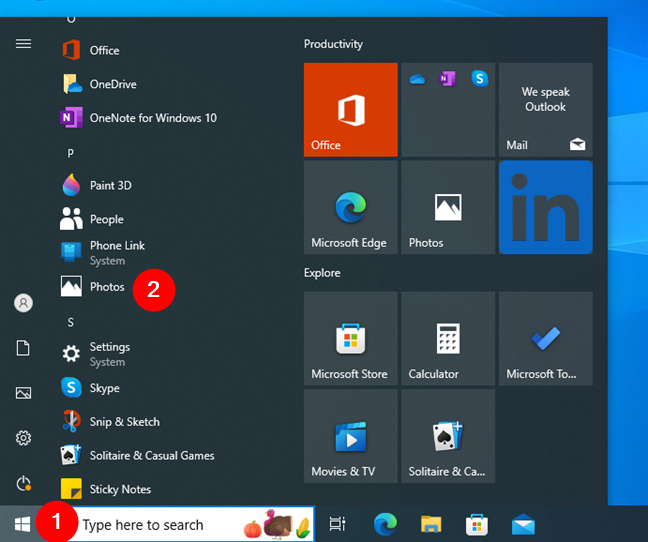Viewport: 648px width, 542px height.
Task: Open the Microsoft To Do tile
Action: (546, 339)
